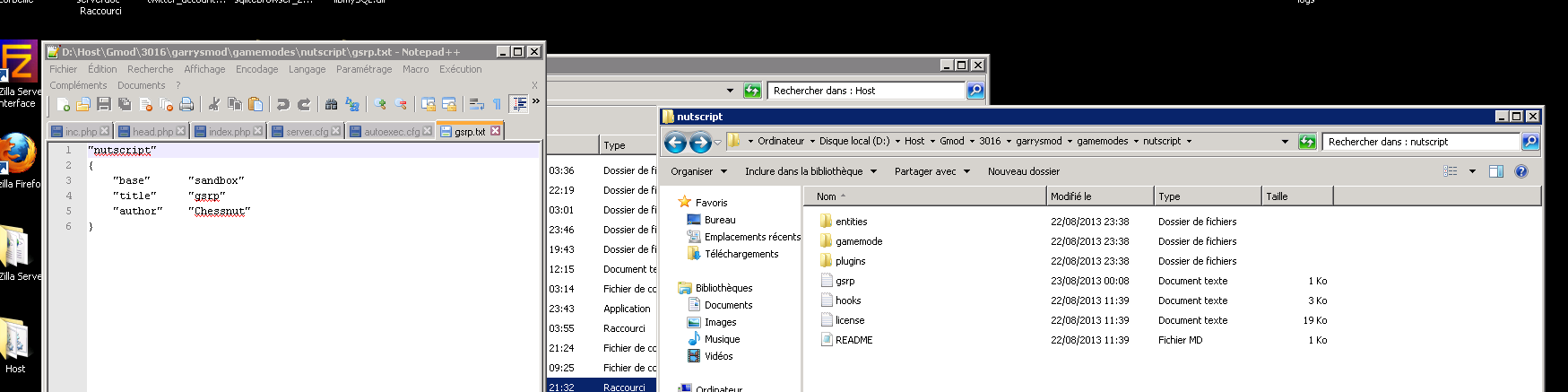The width and height of the screenshot is (1568, 392).
Task: Open the view options dropdown arrow
Action: pyautogui.click(x=1472, y=171)
